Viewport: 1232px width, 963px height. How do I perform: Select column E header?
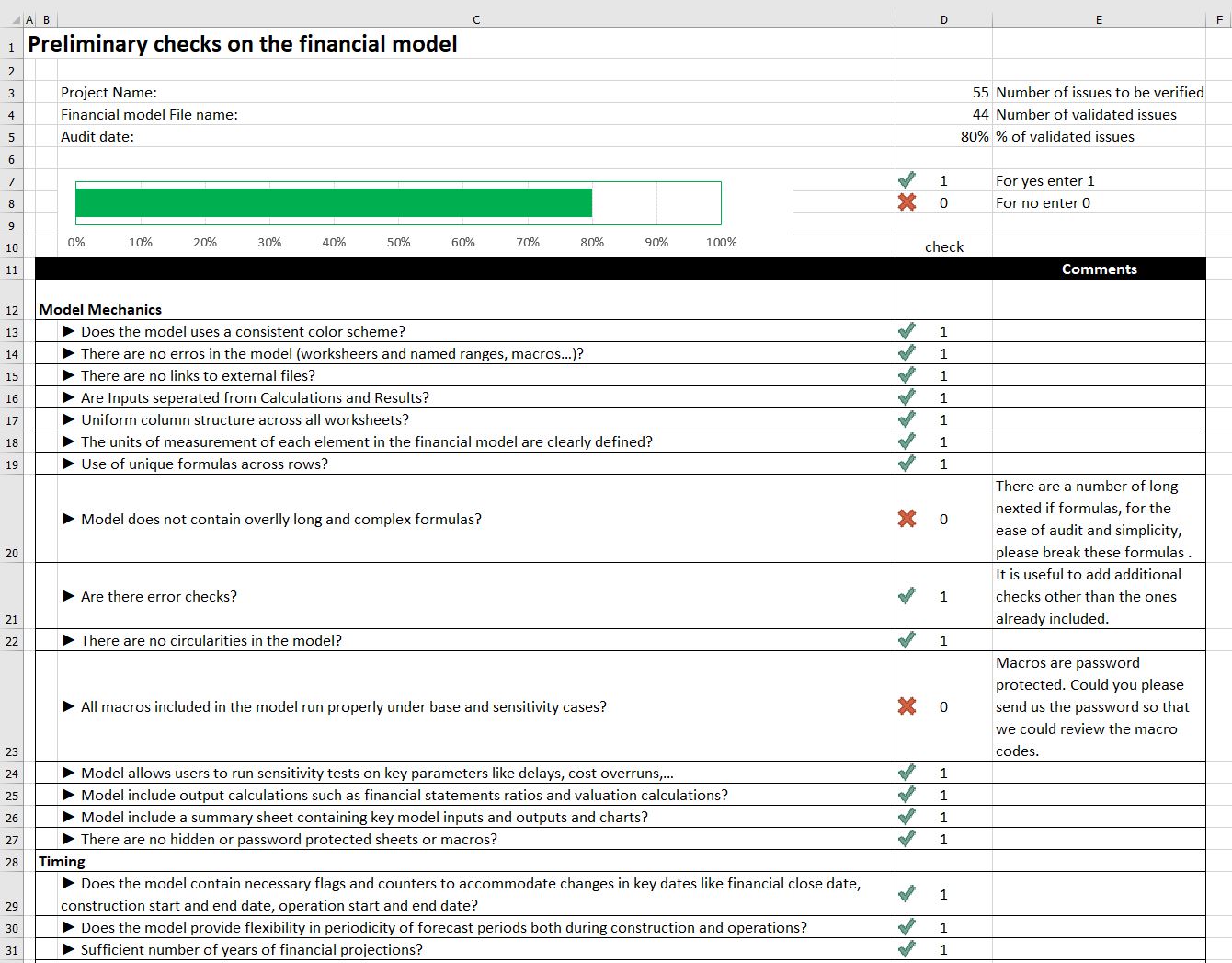point(1099,19)
